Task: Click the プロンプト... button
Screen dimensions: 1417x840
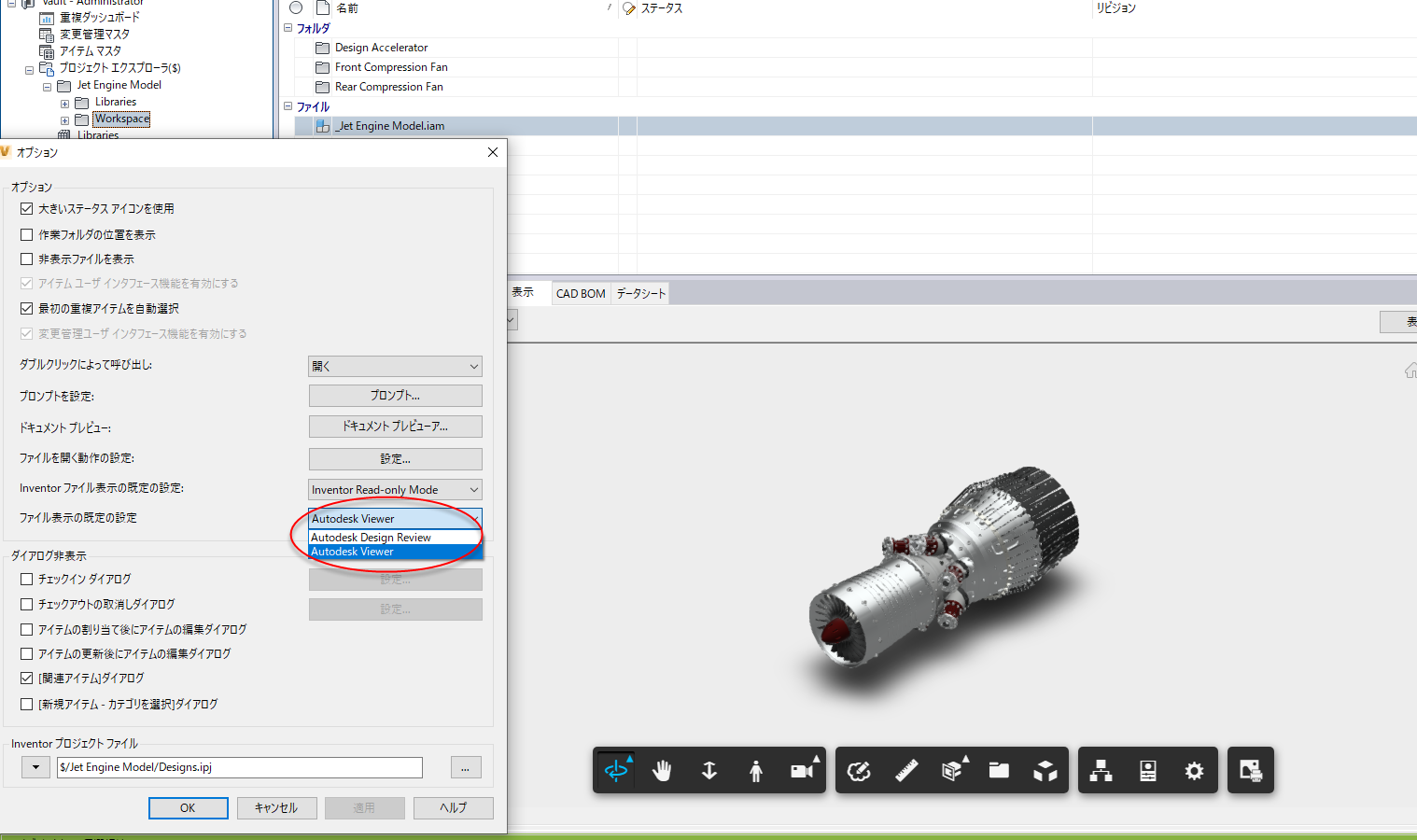Action: tap(396, 396)
